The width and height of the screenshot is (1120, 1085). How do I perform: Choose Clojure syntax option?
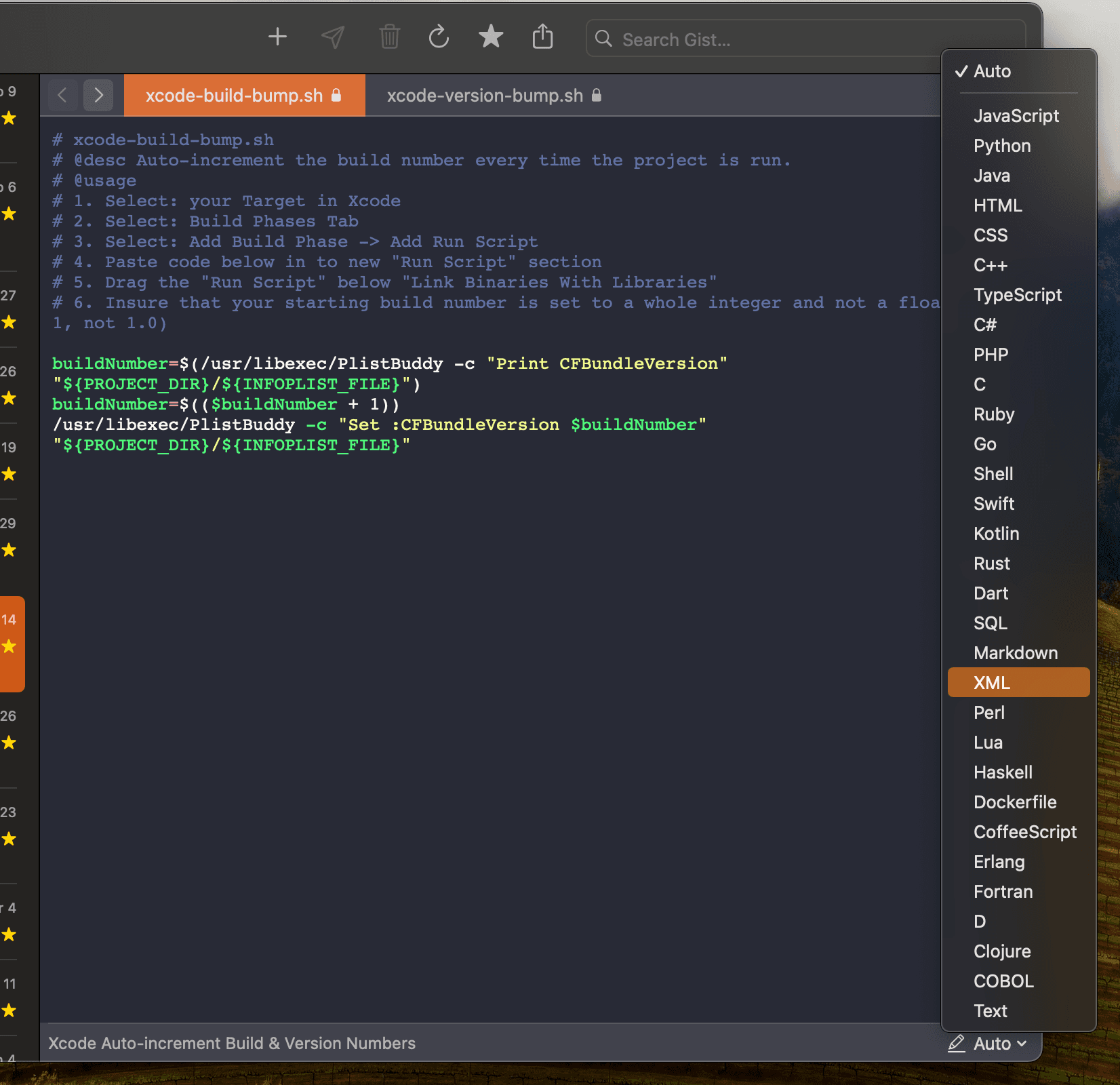[x=1018, y=951]
